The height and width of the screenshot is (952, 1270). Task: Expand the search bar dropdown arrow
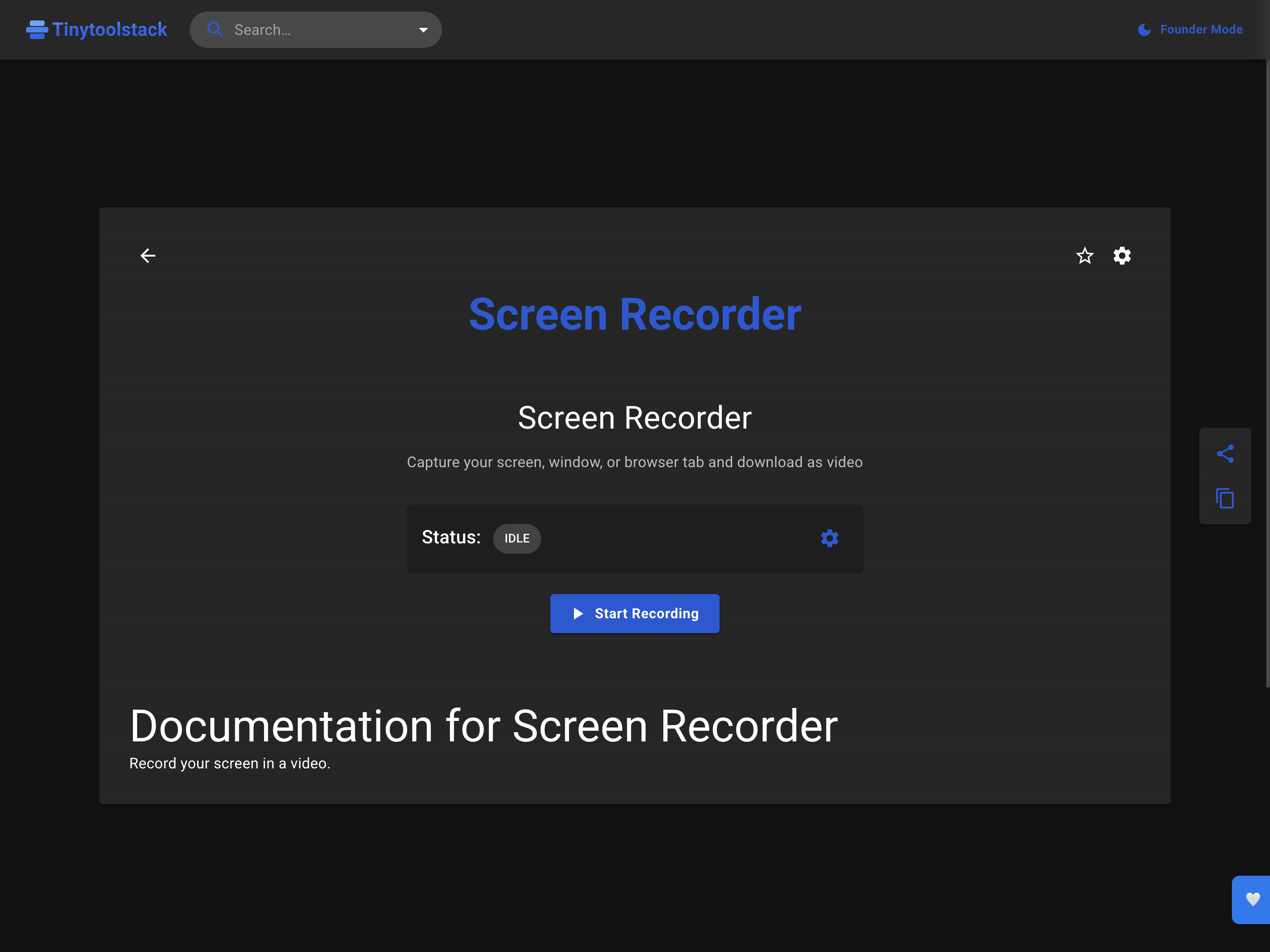click(423, 30)
